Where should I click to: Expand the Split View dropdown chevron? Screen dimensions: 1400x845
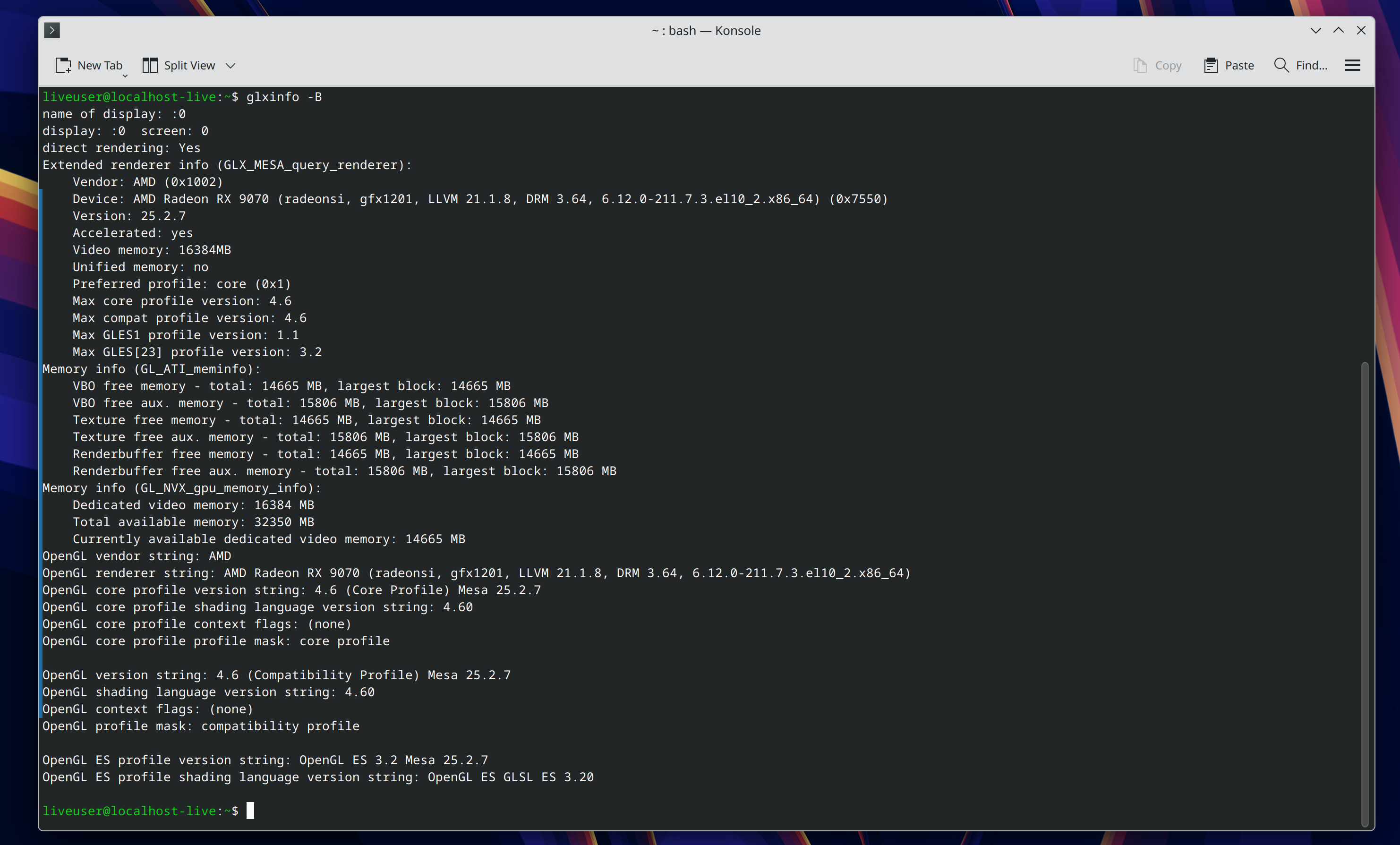pos(230,66)
